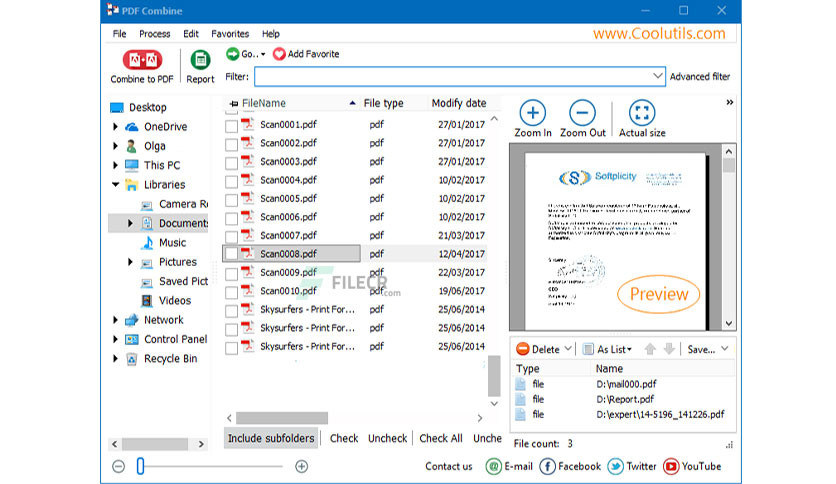Image resolution: width=836 pixels, height=484 pixels.
Task: Select the This PC icon in tree
Action: pos(132,165)
